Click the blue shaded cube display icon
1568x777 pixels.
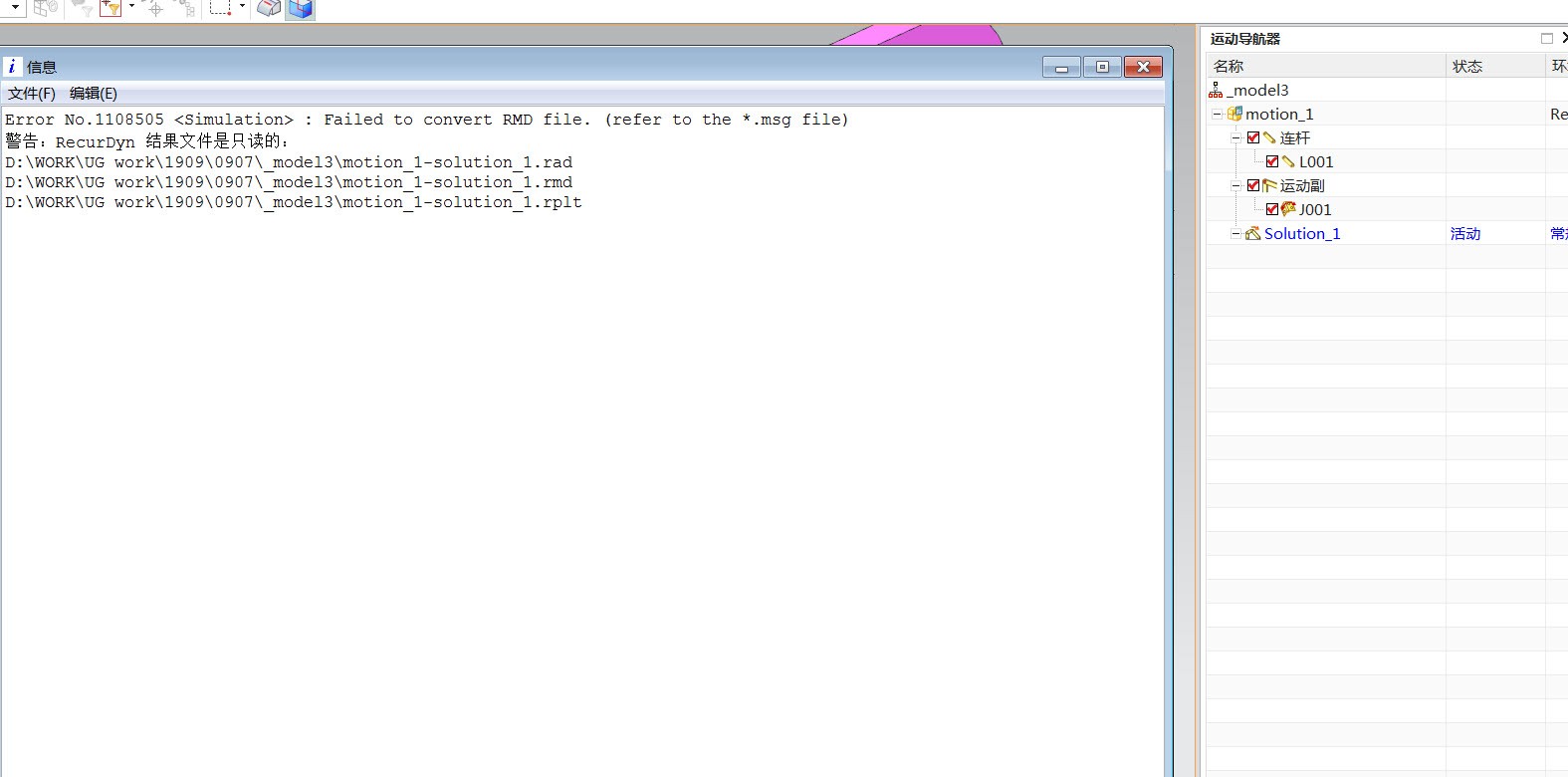tap(301, 9)
